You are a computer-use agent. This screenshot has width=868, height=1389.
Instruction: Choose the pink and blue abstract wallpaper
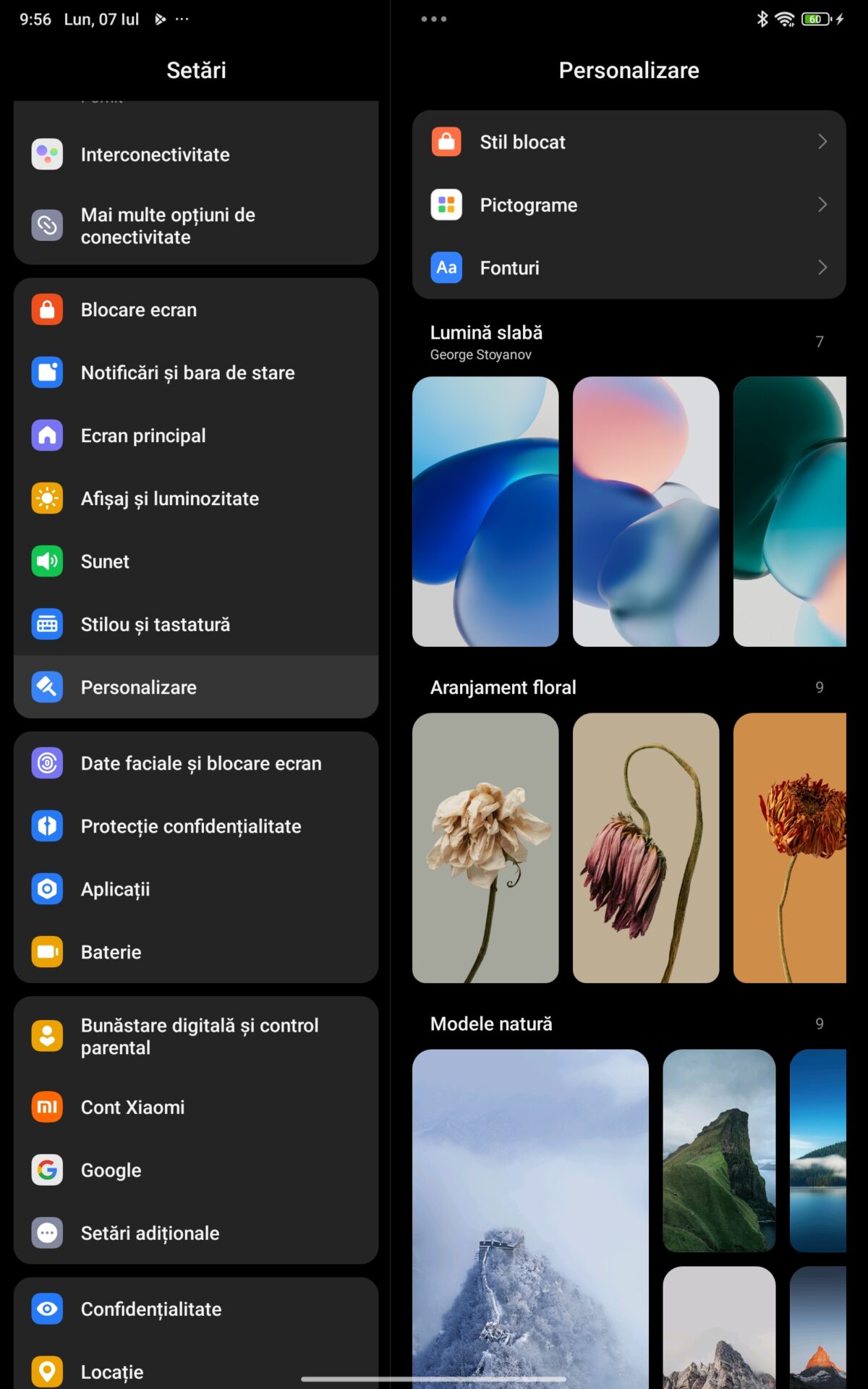tap(645, 511)
